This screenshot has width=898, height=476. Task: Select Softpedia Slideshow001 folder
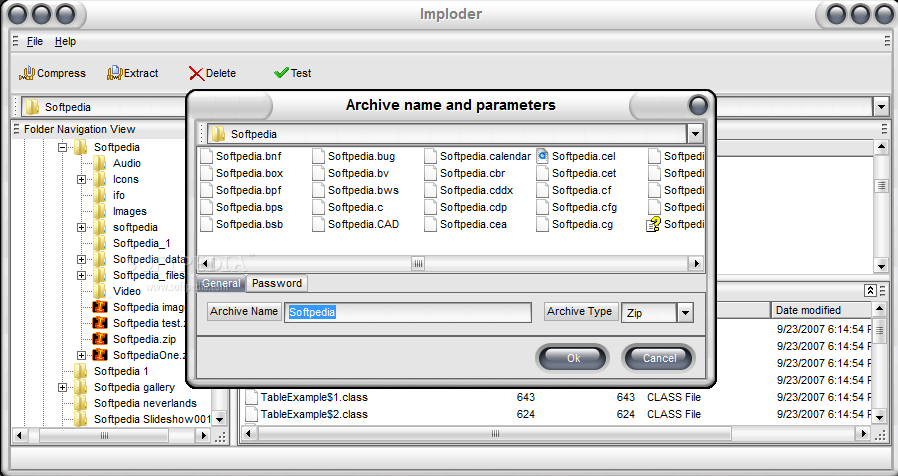[x=152, y=419]
